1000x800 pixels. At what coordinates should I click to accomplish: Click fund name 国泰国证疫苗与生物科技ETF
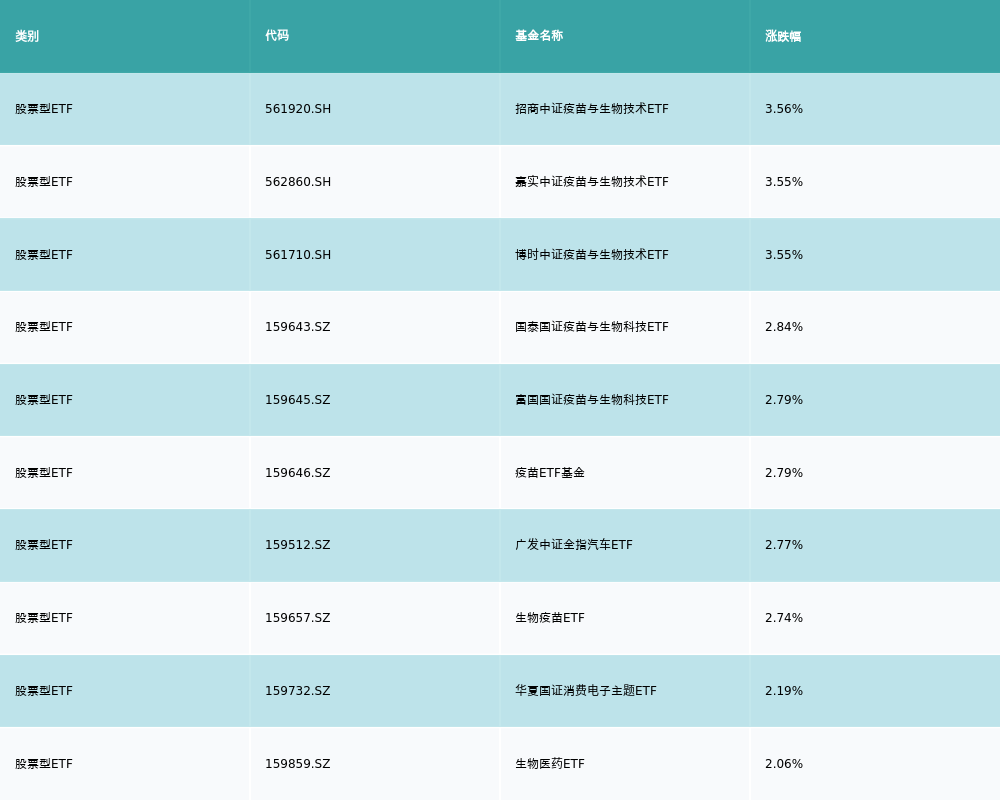click(592, 327)
